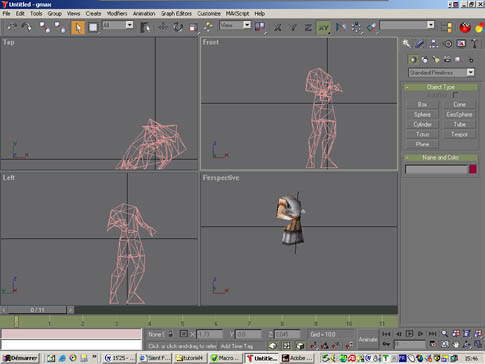Open the Graph Editors menu

point(176,14)
